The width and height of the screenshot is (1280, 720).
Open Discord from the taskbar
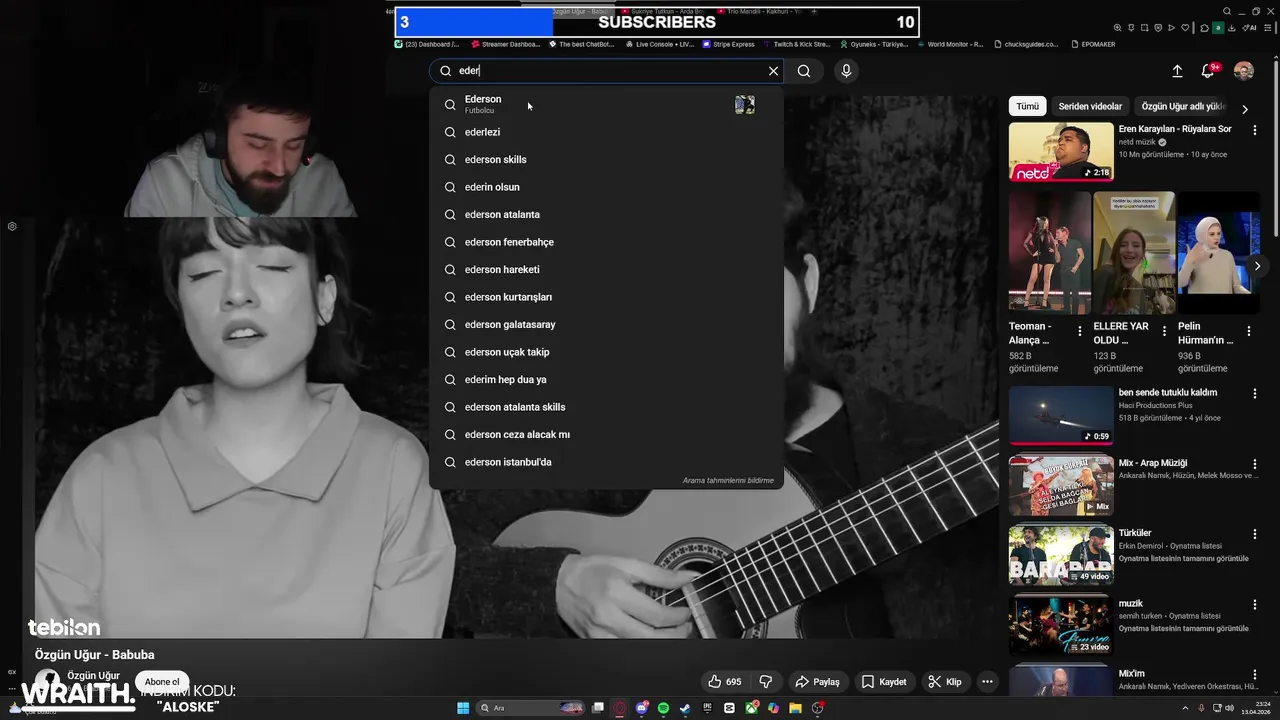pyautogui.click(x=642, y=708)
